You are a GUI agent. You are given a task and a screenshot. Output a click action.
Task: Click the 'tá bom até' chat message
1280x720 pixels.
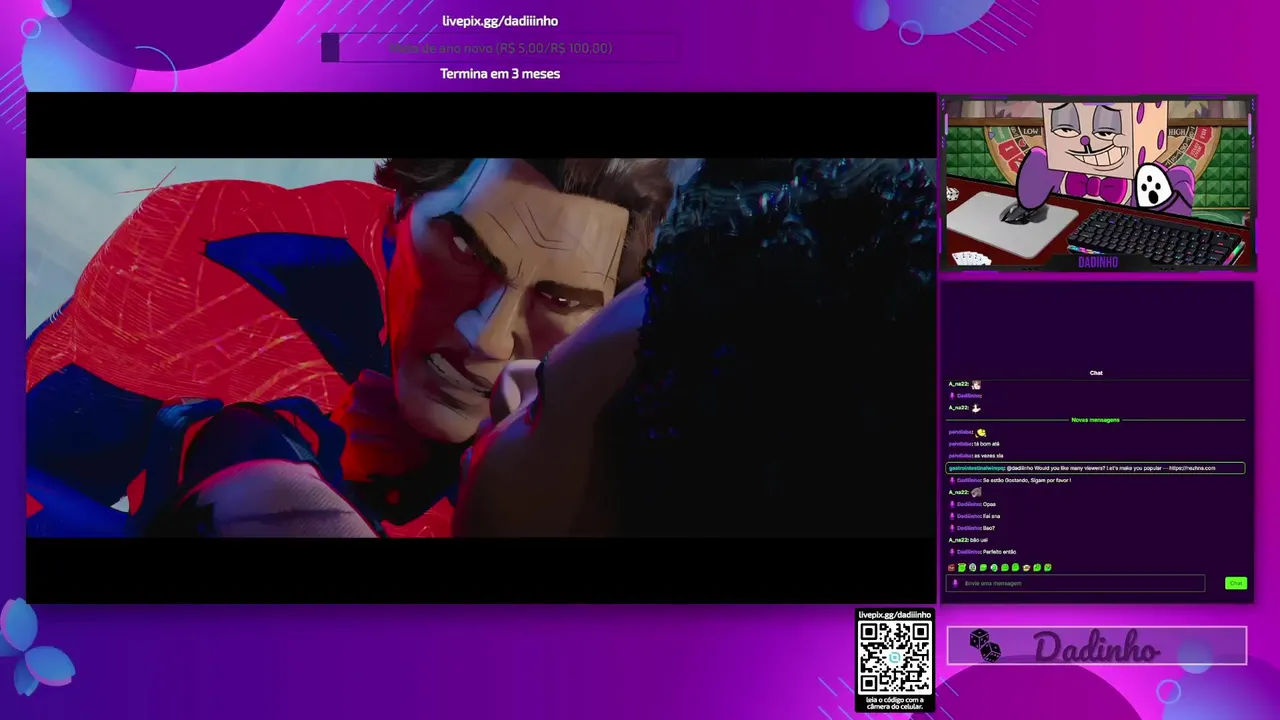click(x=987, y=444)
